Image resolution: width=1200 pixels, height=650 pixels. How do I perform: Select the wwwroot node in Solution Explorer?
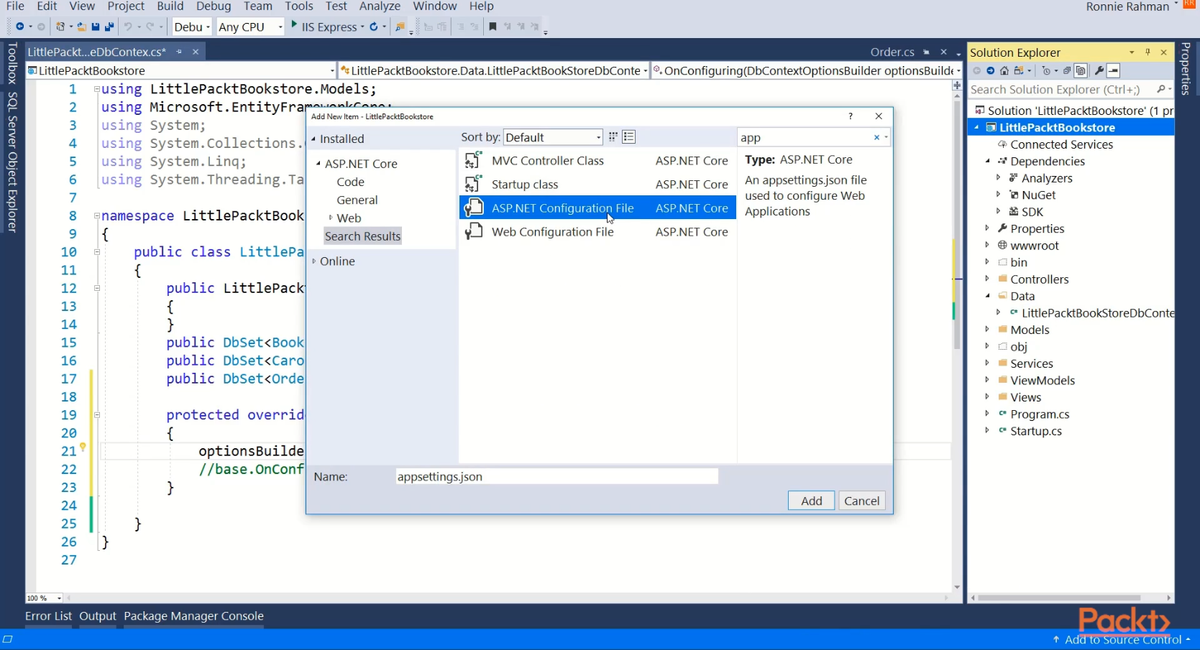(1034, 245)
